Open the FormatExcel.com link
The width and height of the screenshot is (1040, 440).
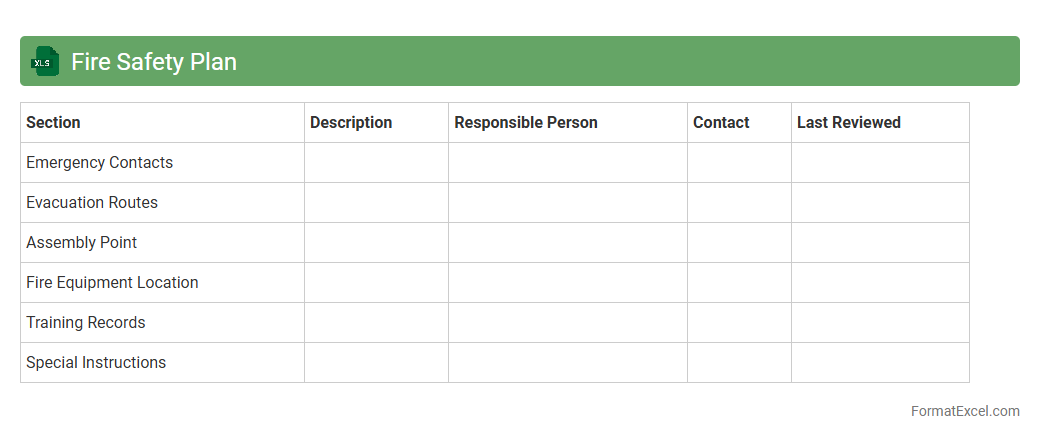[965, 411]
